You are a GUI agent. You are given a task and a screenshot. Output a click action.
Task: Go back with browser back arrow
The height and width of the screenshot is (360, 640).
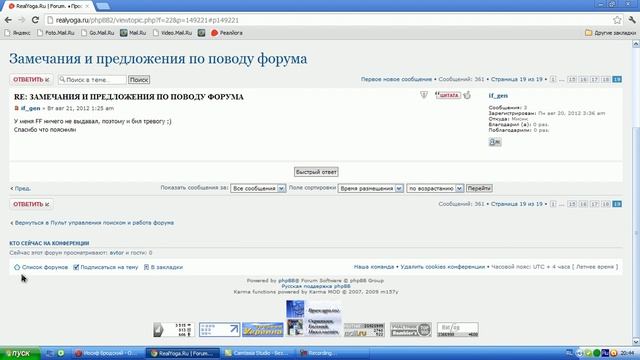(8, 20)
